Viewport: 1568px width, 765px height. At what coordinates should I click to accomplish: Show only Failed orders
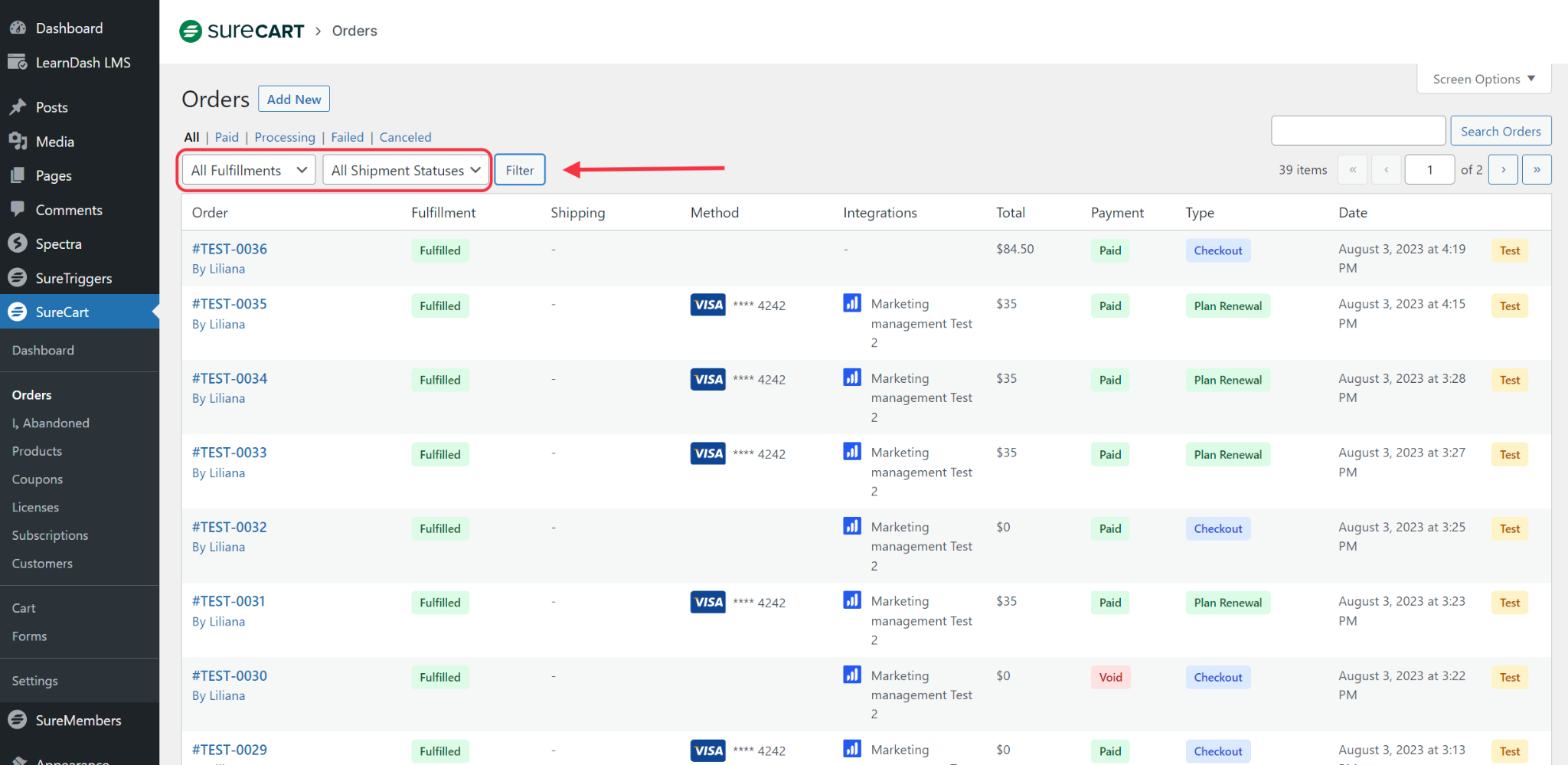click(x=348, y=137)
